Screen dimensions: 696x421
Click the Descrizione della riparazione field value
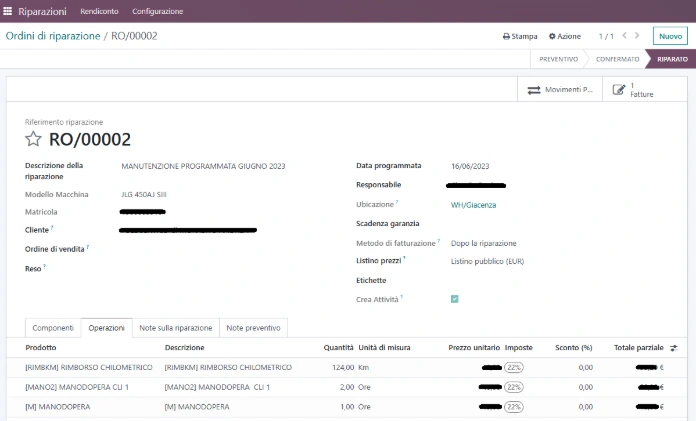[x=203, y=166]
